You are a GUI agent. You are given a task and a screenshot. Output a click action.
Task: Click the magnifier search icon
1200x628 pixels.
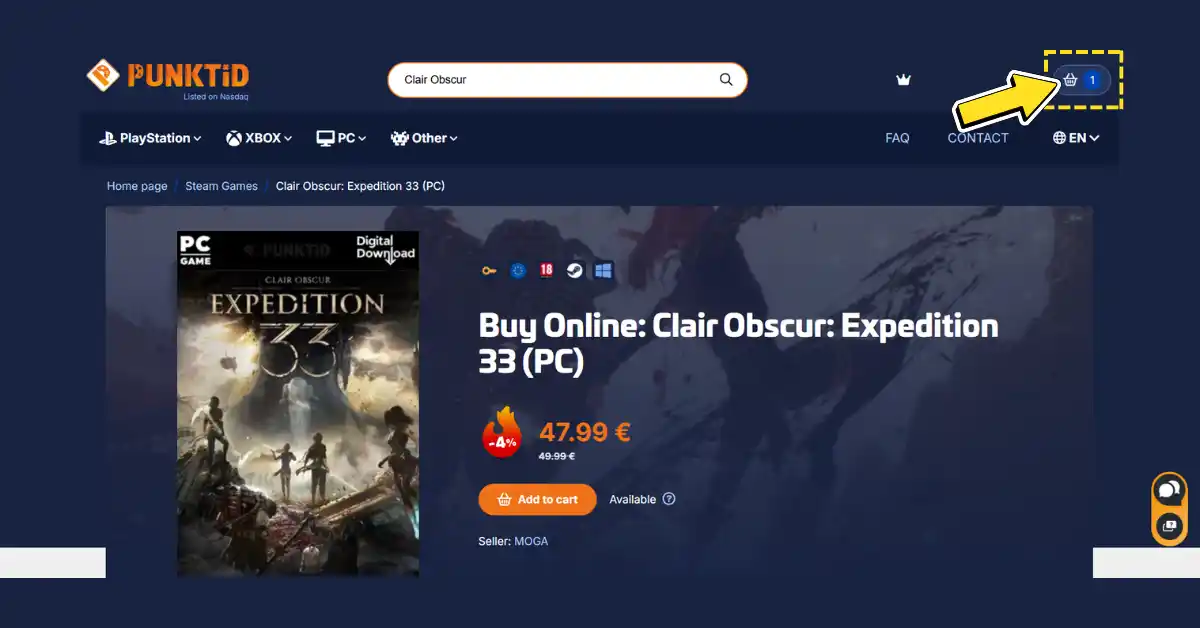click(726, 80)
